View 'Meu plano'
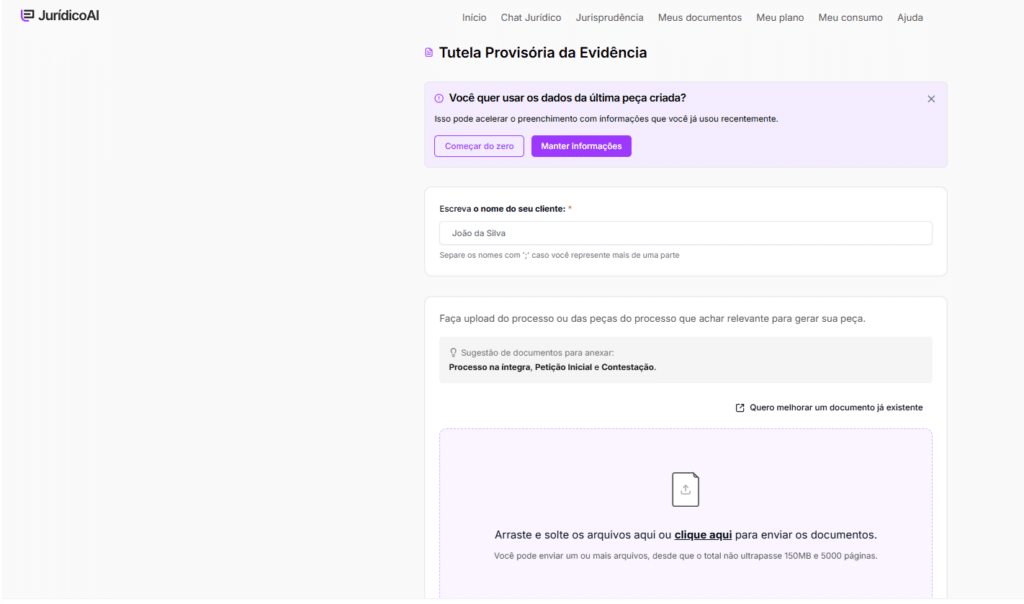 pos(780,17)
